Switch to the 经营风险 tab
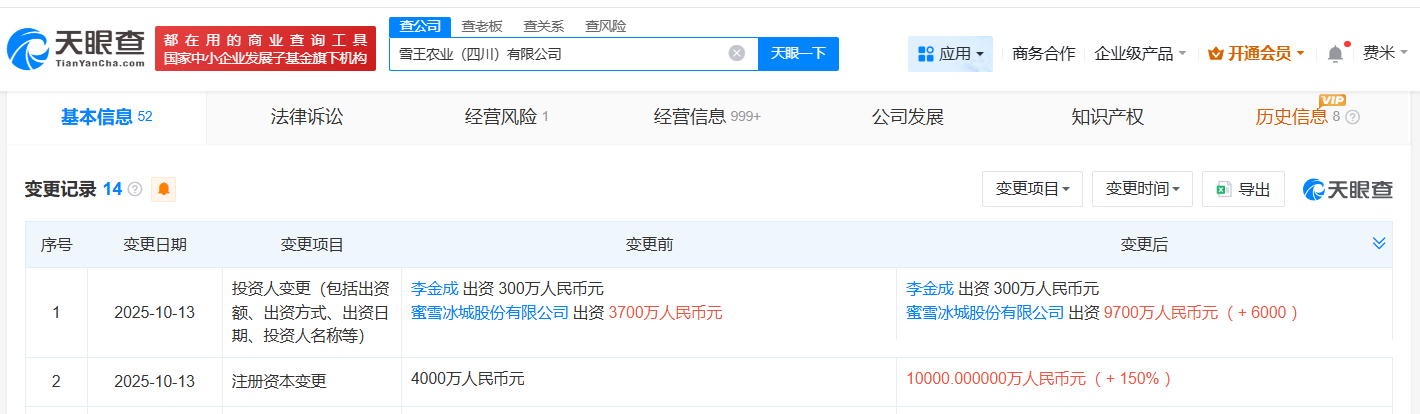The height and width of the screenshot is (414, 1420). coord(507,117)
